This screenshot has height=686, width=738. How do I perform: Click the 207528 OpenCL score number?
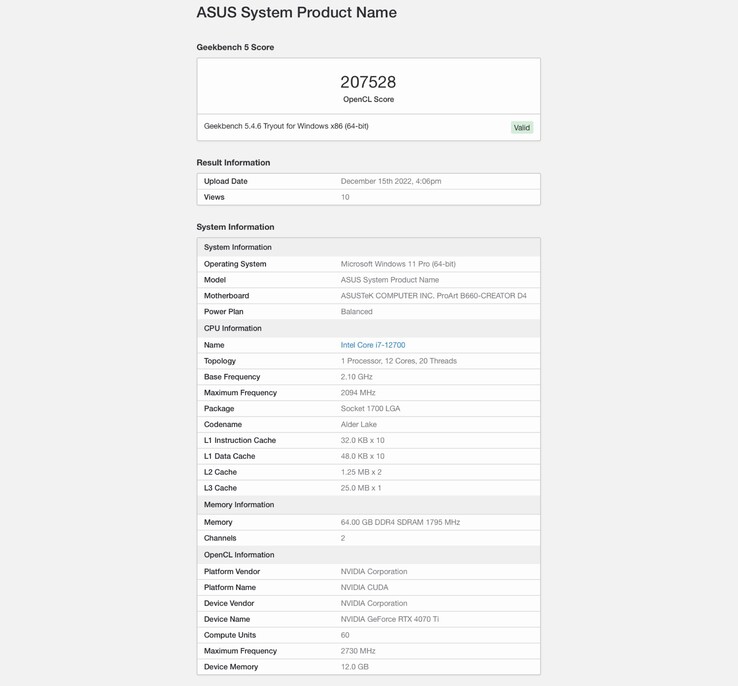(x=368, y=82)
